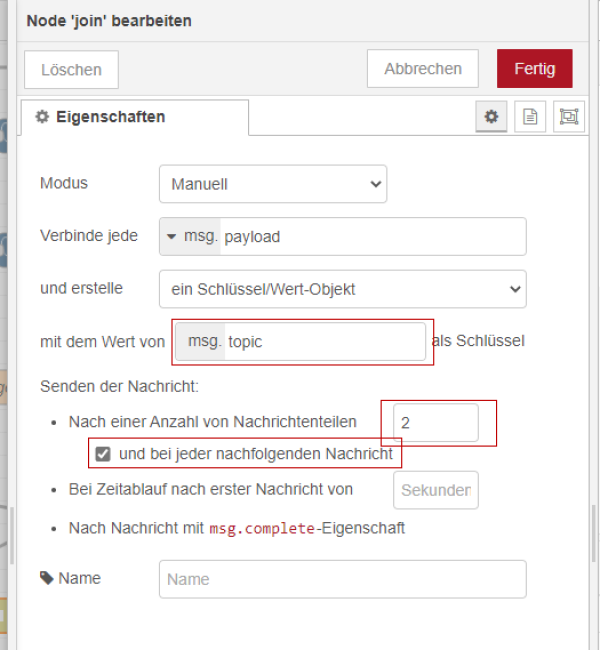Click the msg. prefix in the topic field
The width and height of the screenshot is (600, 650).
203,341
